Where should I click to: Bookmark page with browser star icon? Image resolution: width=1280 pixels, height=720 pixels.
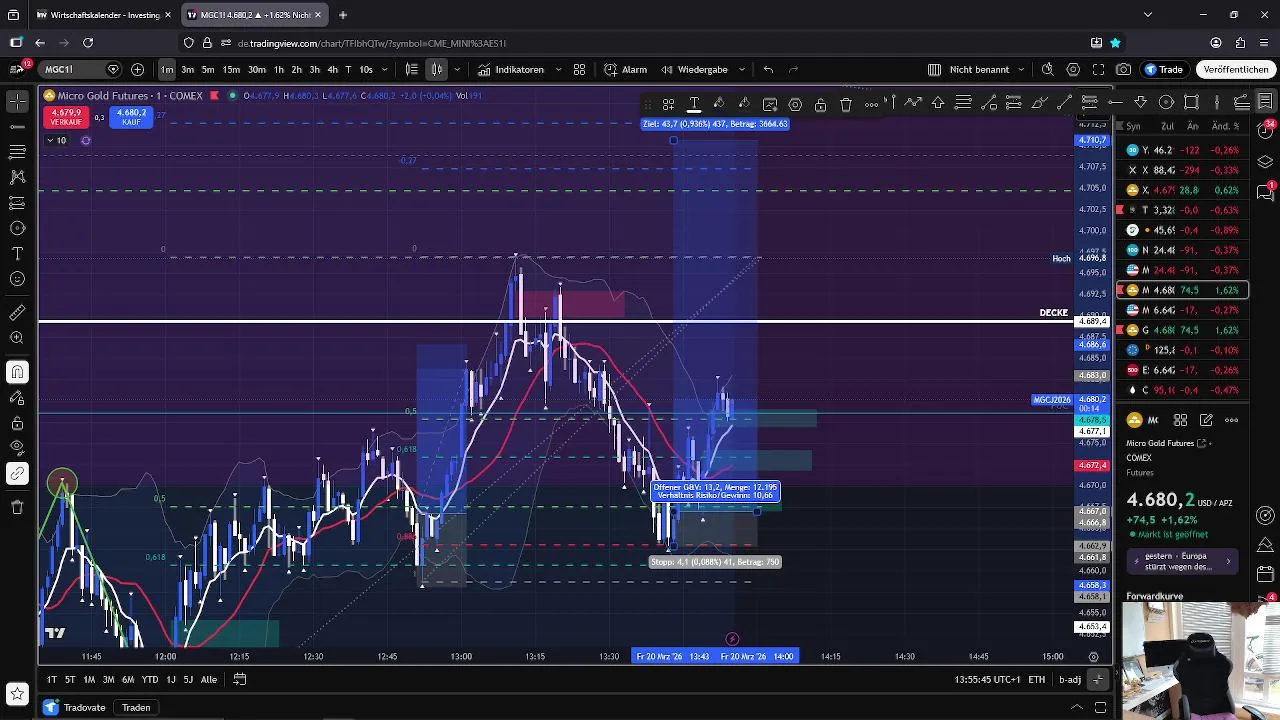(1115, 43)
